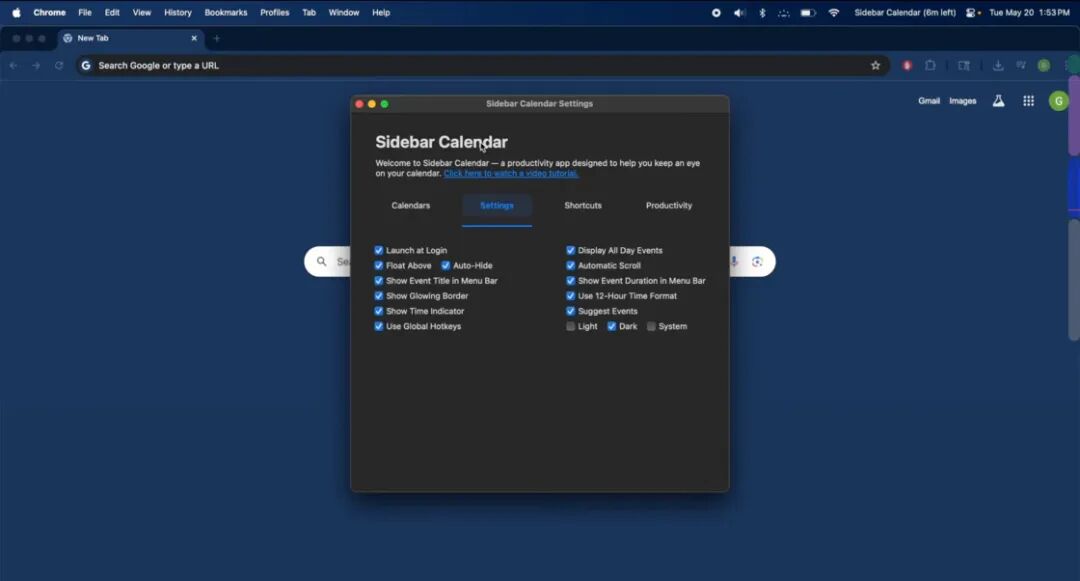Toggle Show Time Indicator checkbox
The image size is (1080, 581).
(378, 311)
